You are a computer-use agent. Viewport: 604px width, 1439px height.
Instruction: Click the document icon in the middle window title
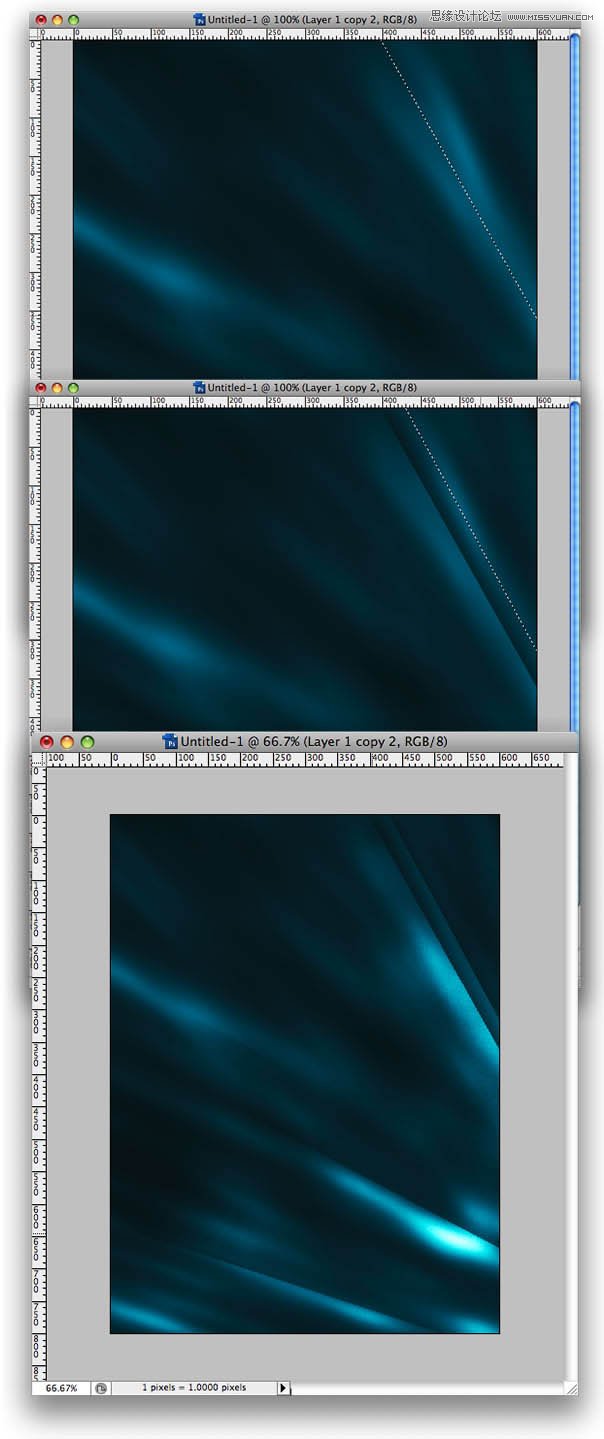click(200, 387)
